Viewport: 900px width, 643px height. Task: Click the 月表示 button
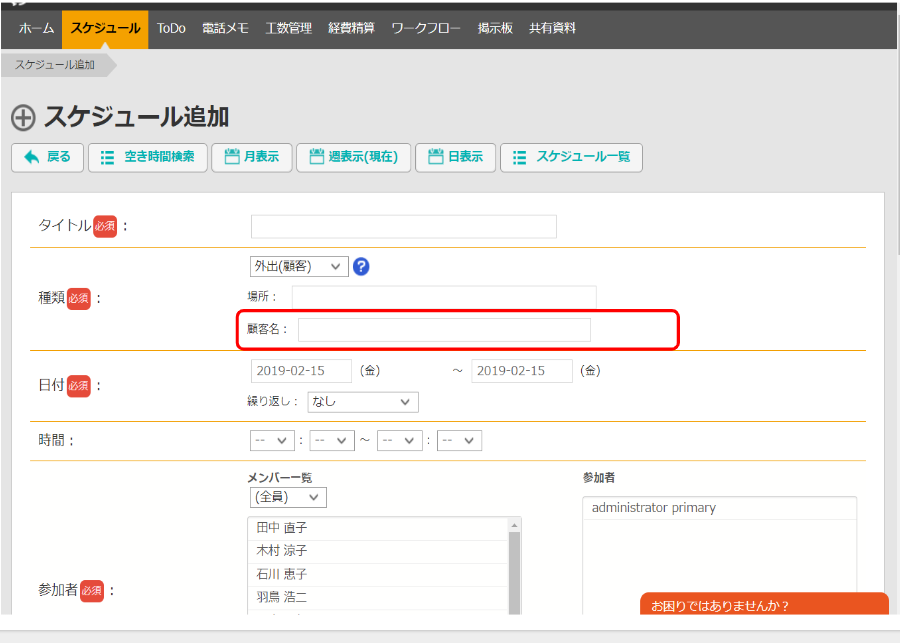pos(252,157)
